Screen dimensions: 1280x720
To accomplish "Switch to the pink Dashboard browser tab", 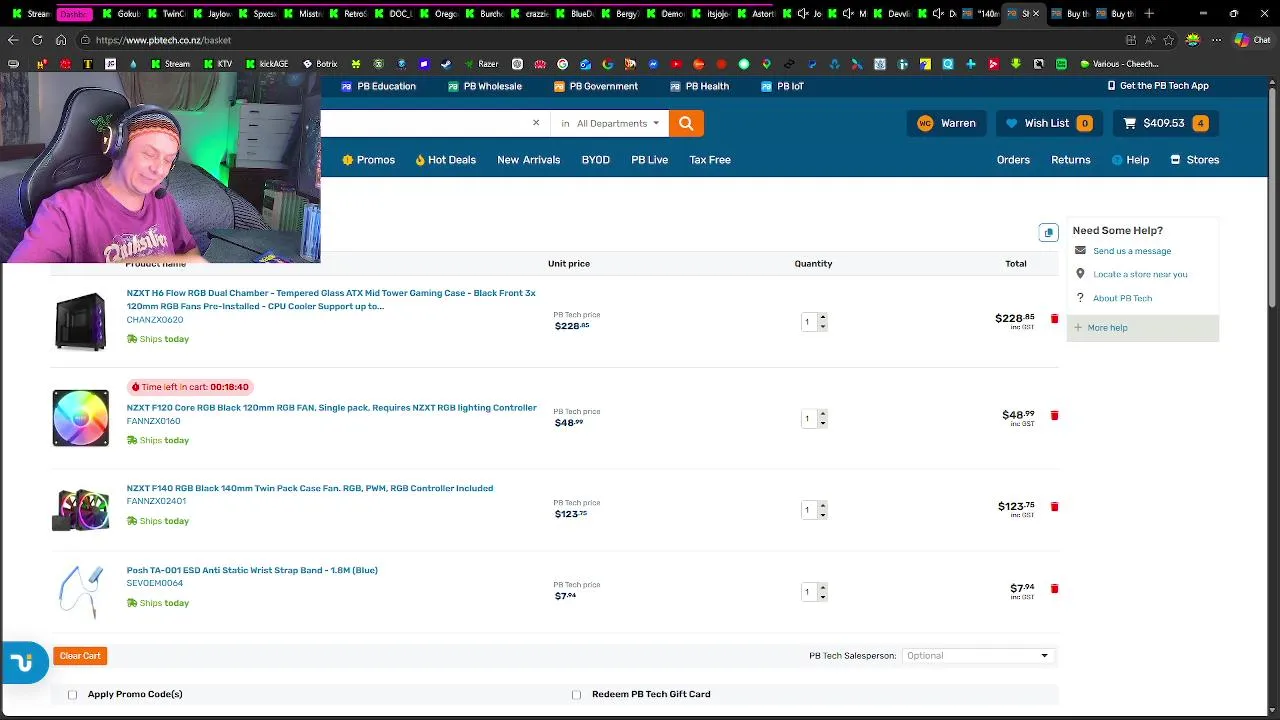I will click(75, 13).
